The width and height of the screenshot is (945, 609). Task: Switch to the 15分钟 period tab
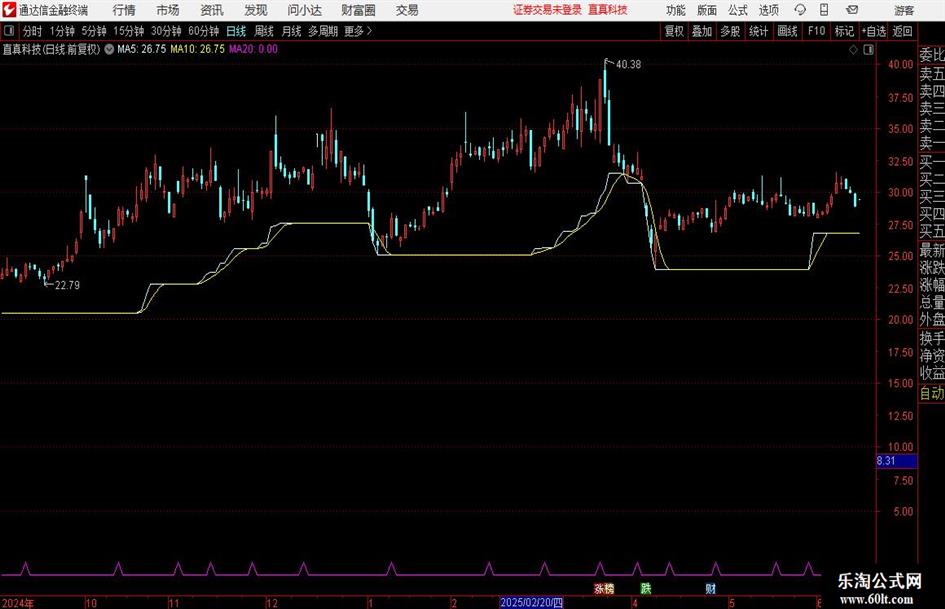pyautogui.click(x=129, y=31)
